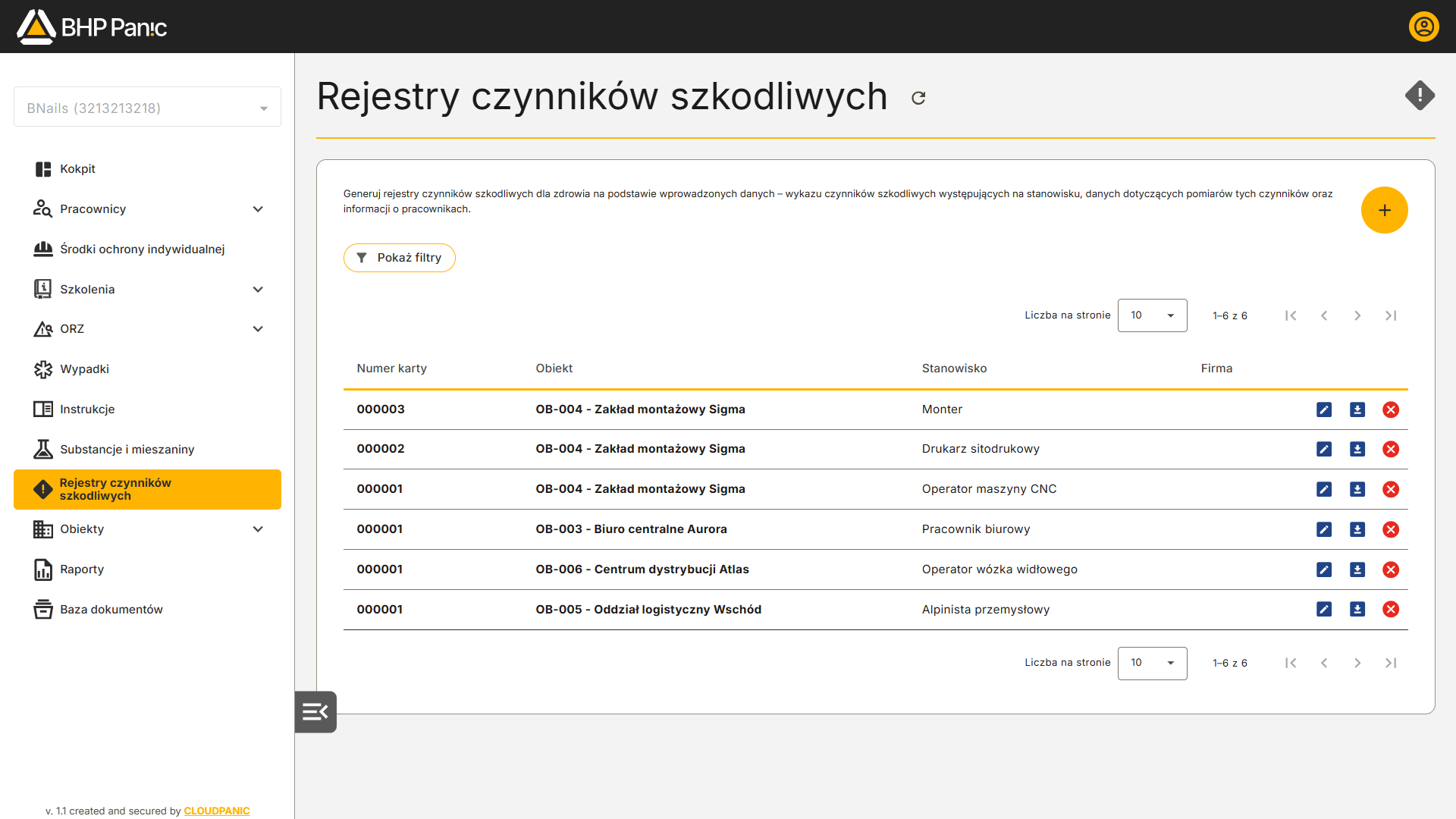1456x819 pixels.
Task: Collapse the sidebar with menu toggle icon
Action: pos(315,711)
